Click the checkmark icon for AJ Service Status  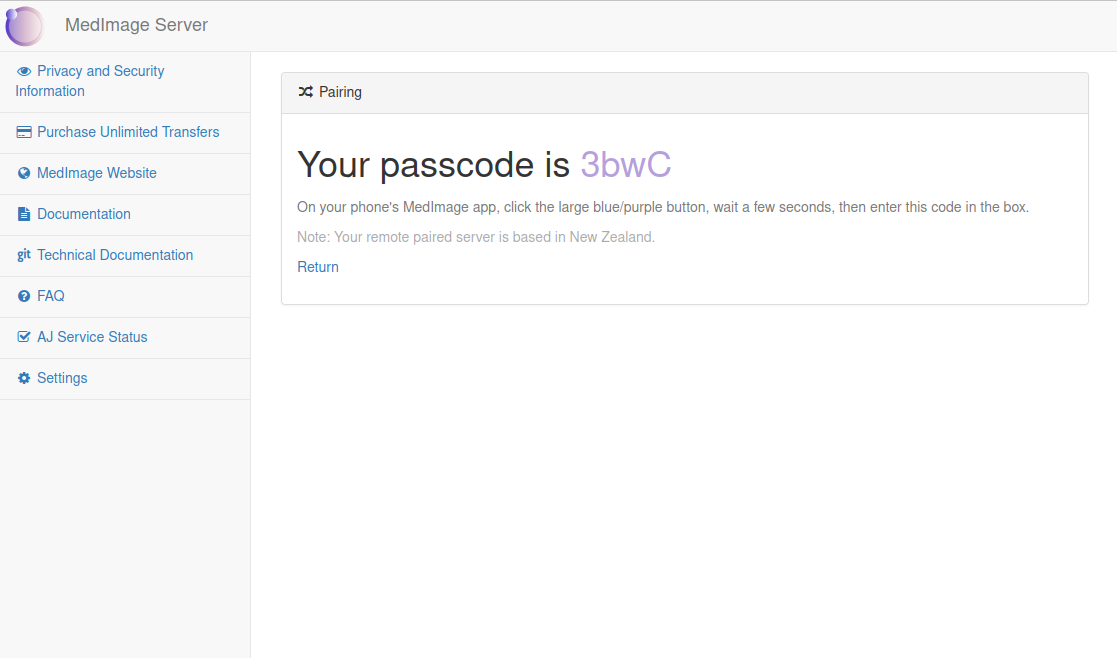[x=24, y=337]
